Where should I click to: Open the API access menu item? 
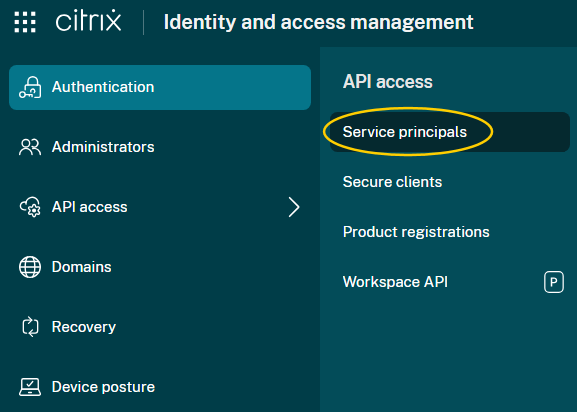coord(160,207)
